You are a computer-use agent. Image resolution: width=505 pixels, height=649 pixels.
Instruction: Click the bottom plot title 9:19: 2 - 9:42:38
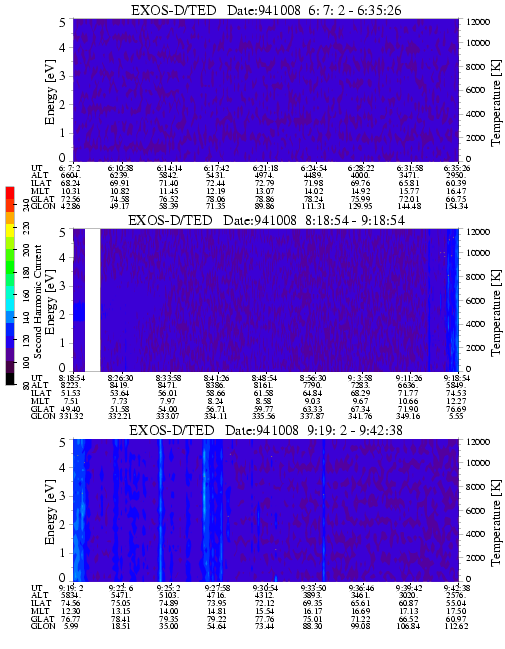(355, 431)
